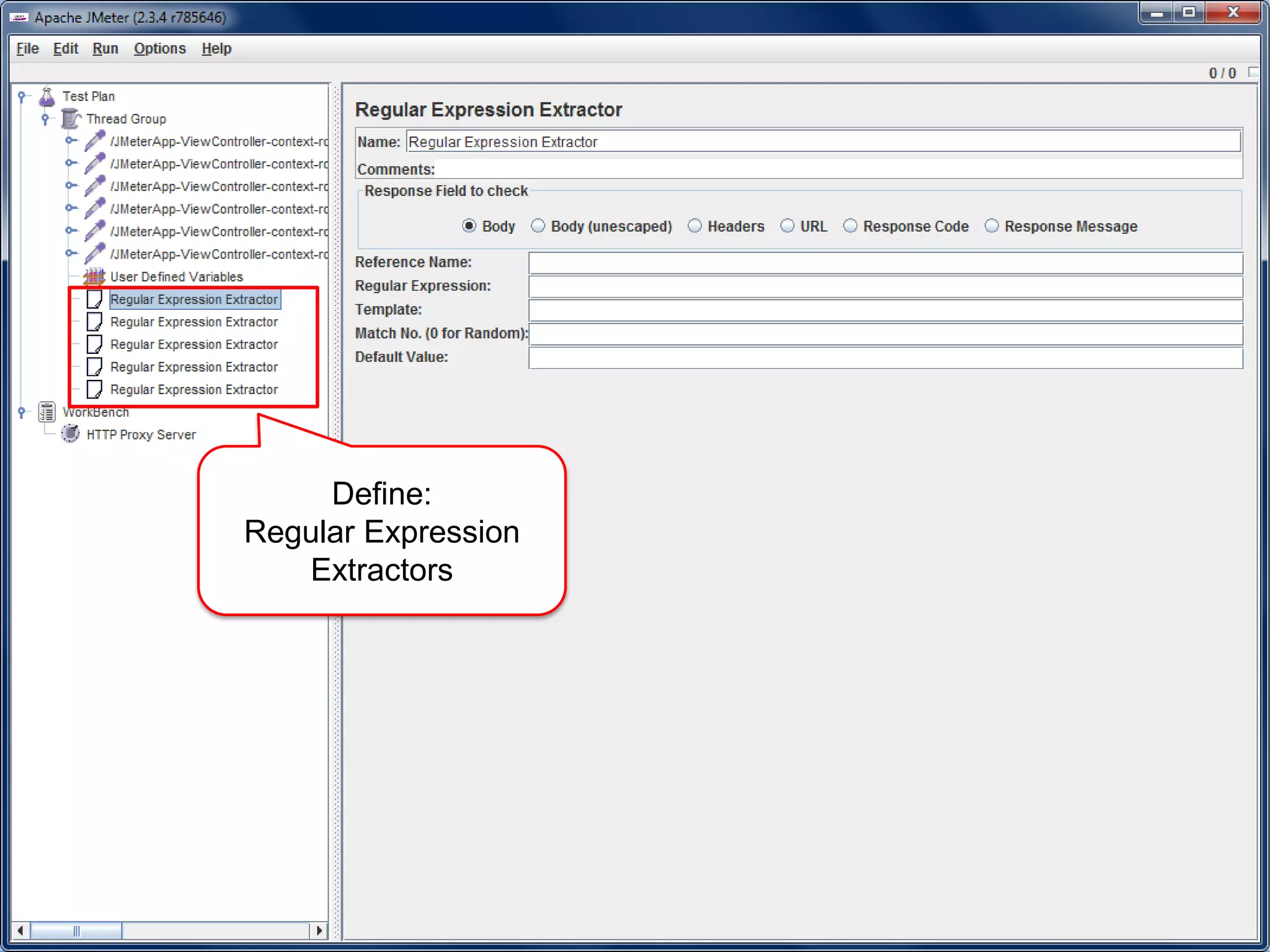Click the Regular Expression input field
Screen dimensions: 1270x952
(886, 286)
